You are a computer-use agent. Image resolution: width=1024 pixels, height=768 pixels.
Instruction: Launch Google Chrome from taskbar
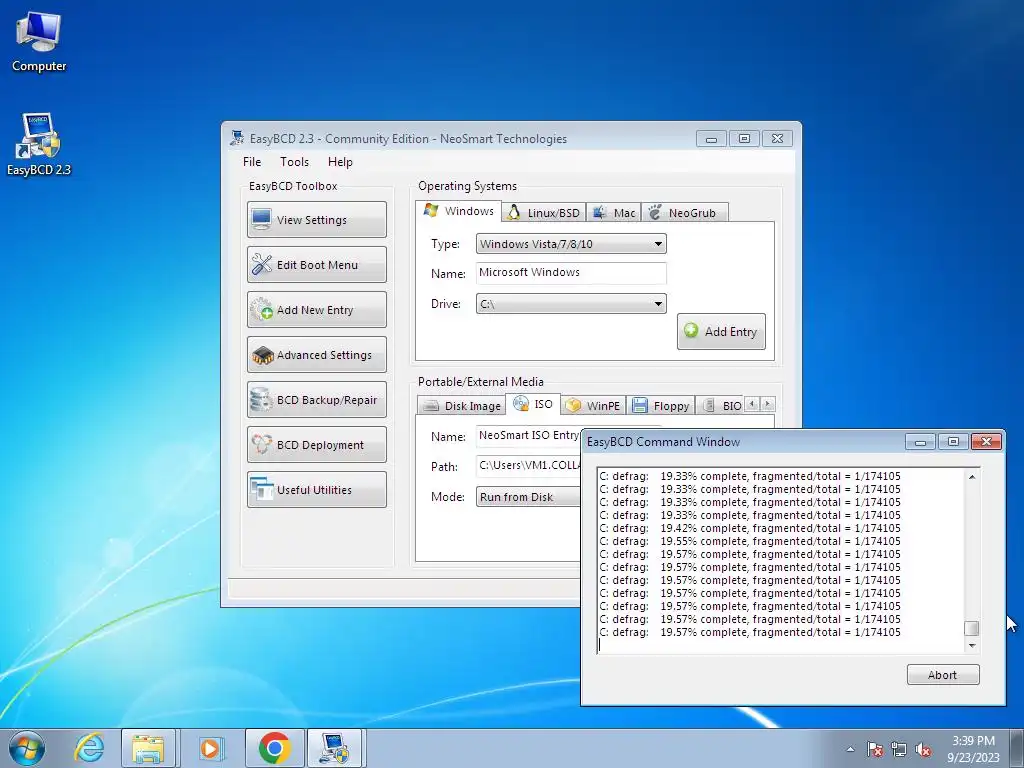pos(275,748)
